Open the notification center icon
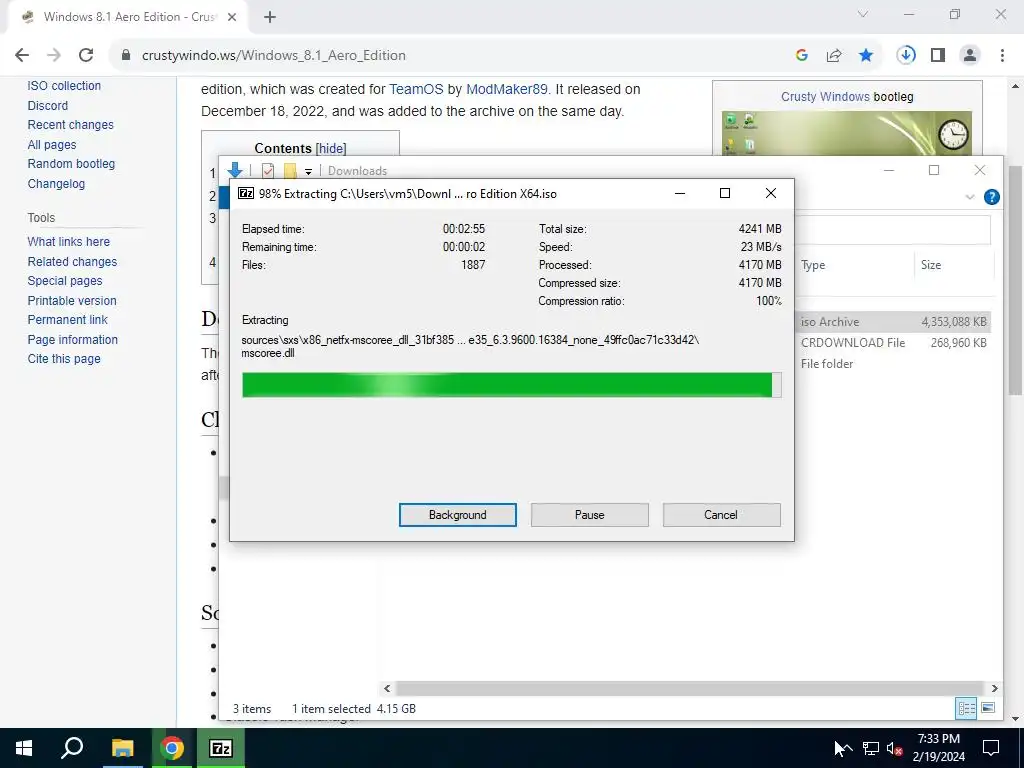Screen dimensions: 1024x768 tap(991, 748)
